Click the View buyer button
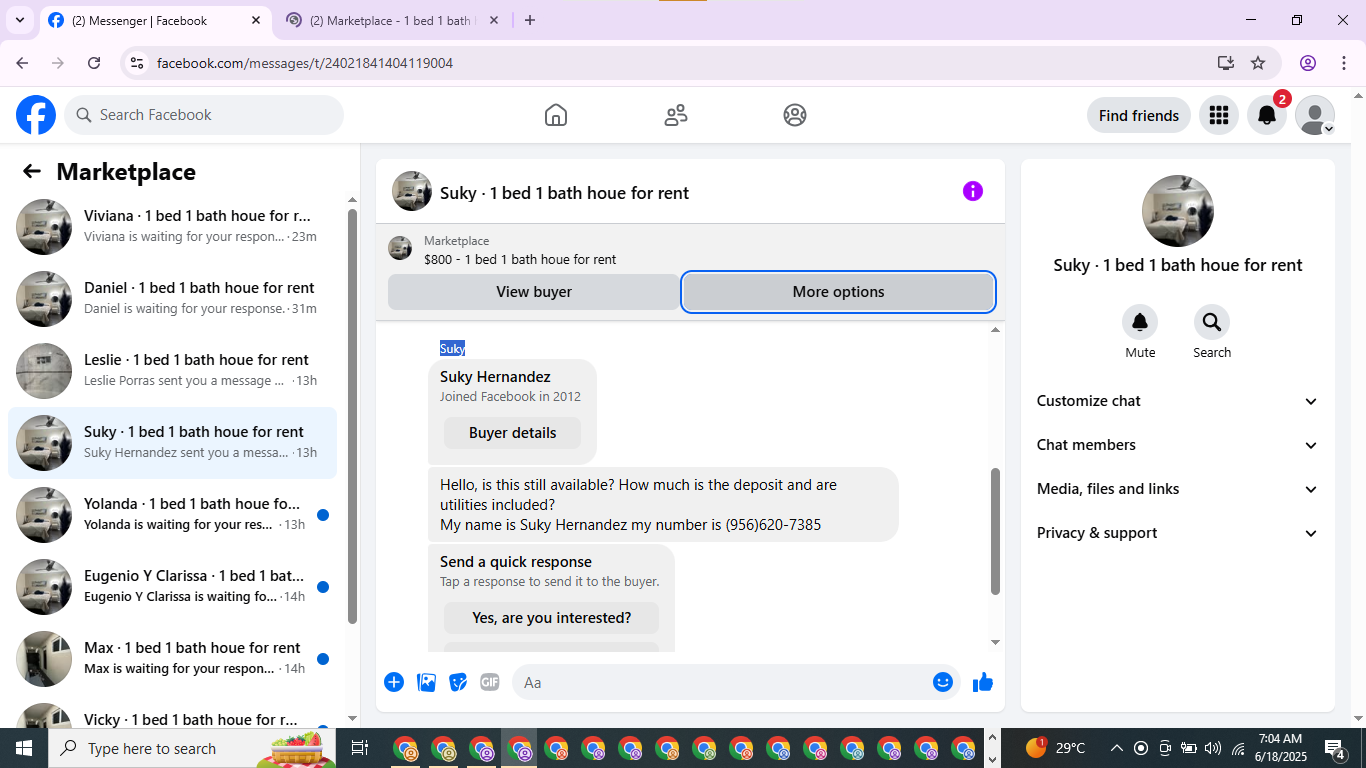The width and height of the screenshot is (1366, 768). pyautogui.click(x=534, y=292)
